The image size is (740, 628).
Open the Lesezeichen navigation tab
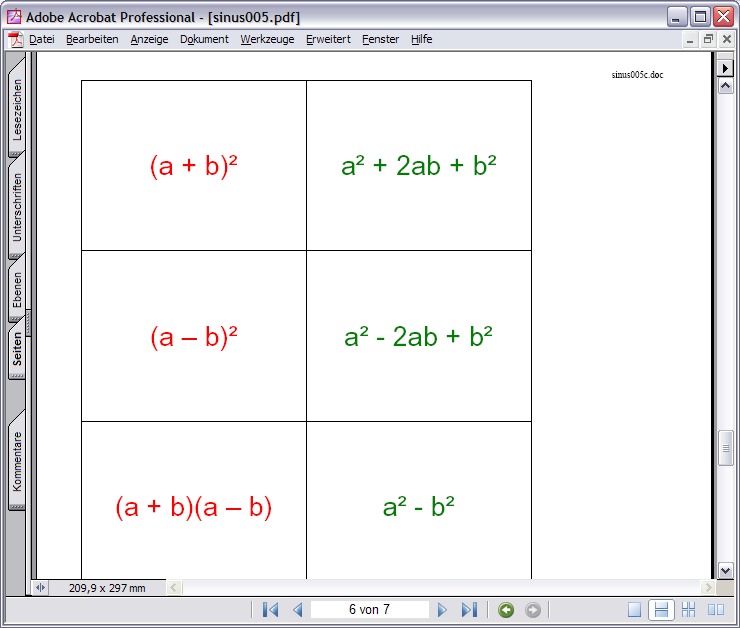[x=17, y=109]
